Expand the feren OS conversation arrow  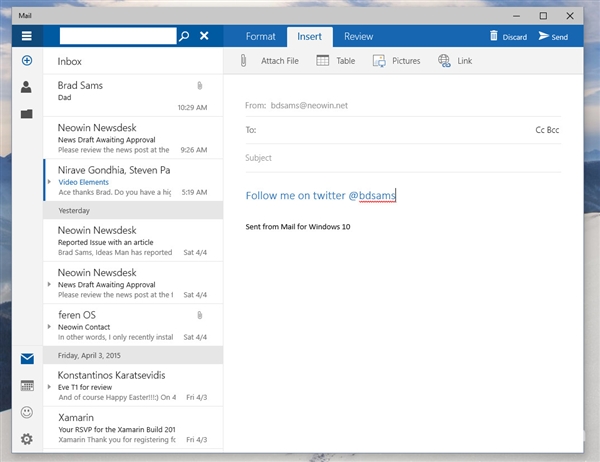50,327
